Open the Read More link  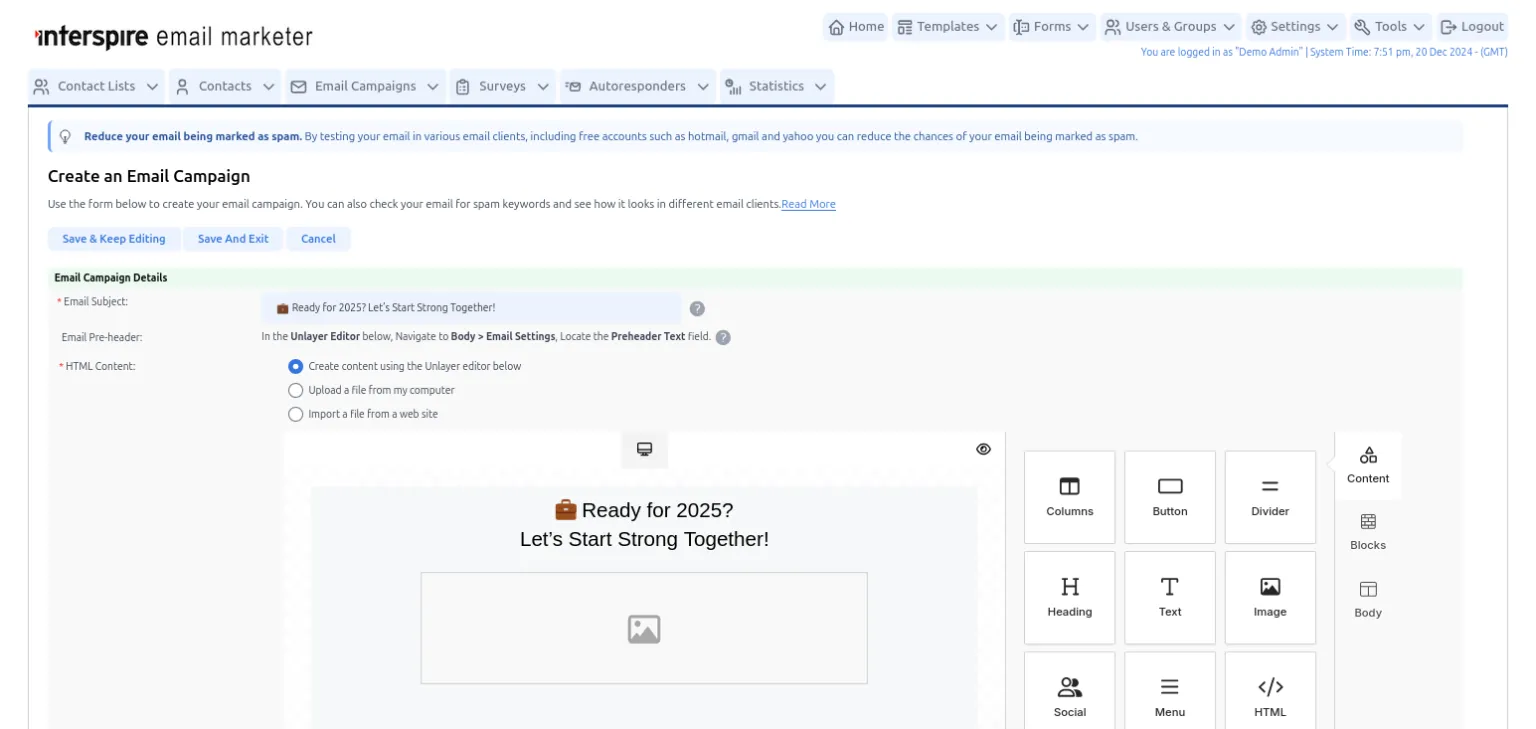click(x=808, y=204)
